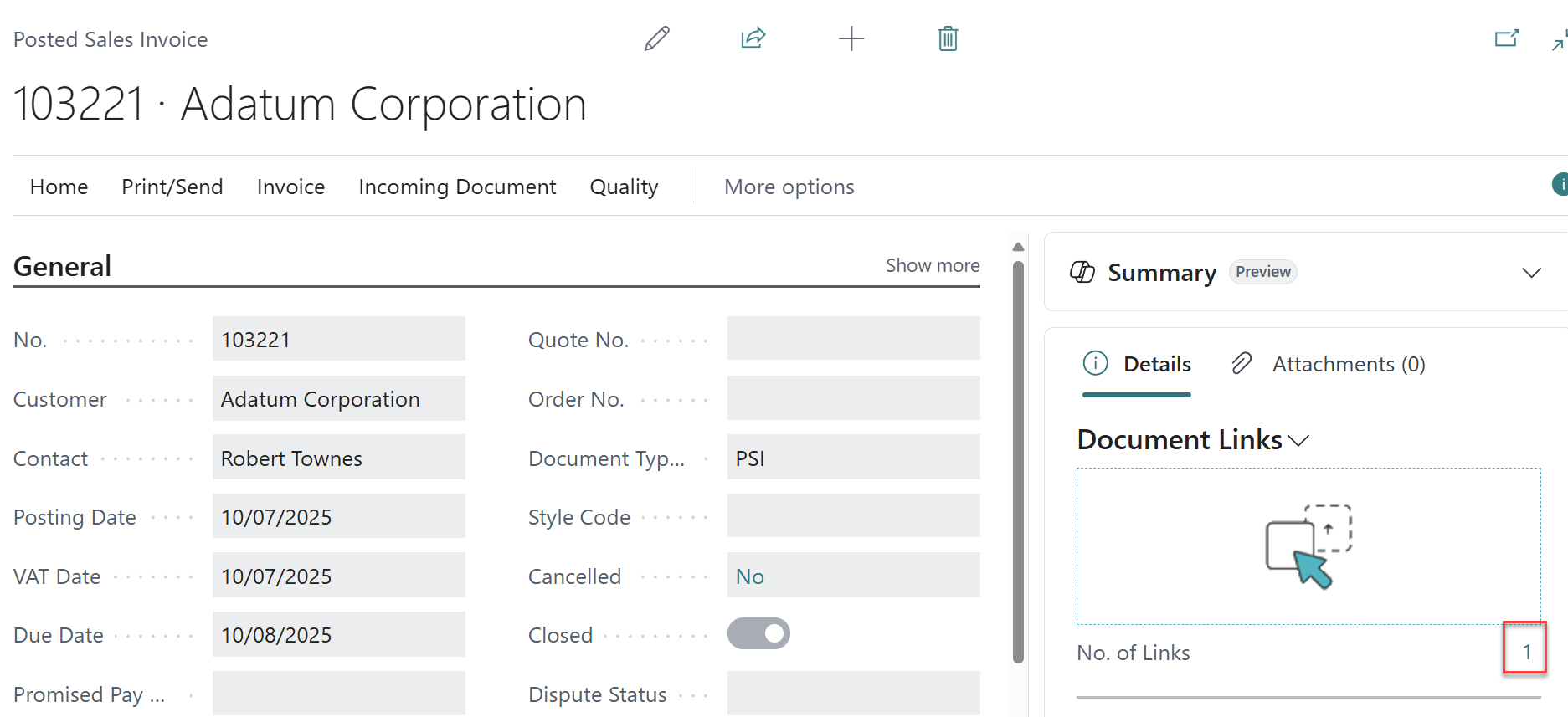The height and width of the screenshot is (717, 1568).
Task: Click the Copilot Summary icon
Action: 1082,272
